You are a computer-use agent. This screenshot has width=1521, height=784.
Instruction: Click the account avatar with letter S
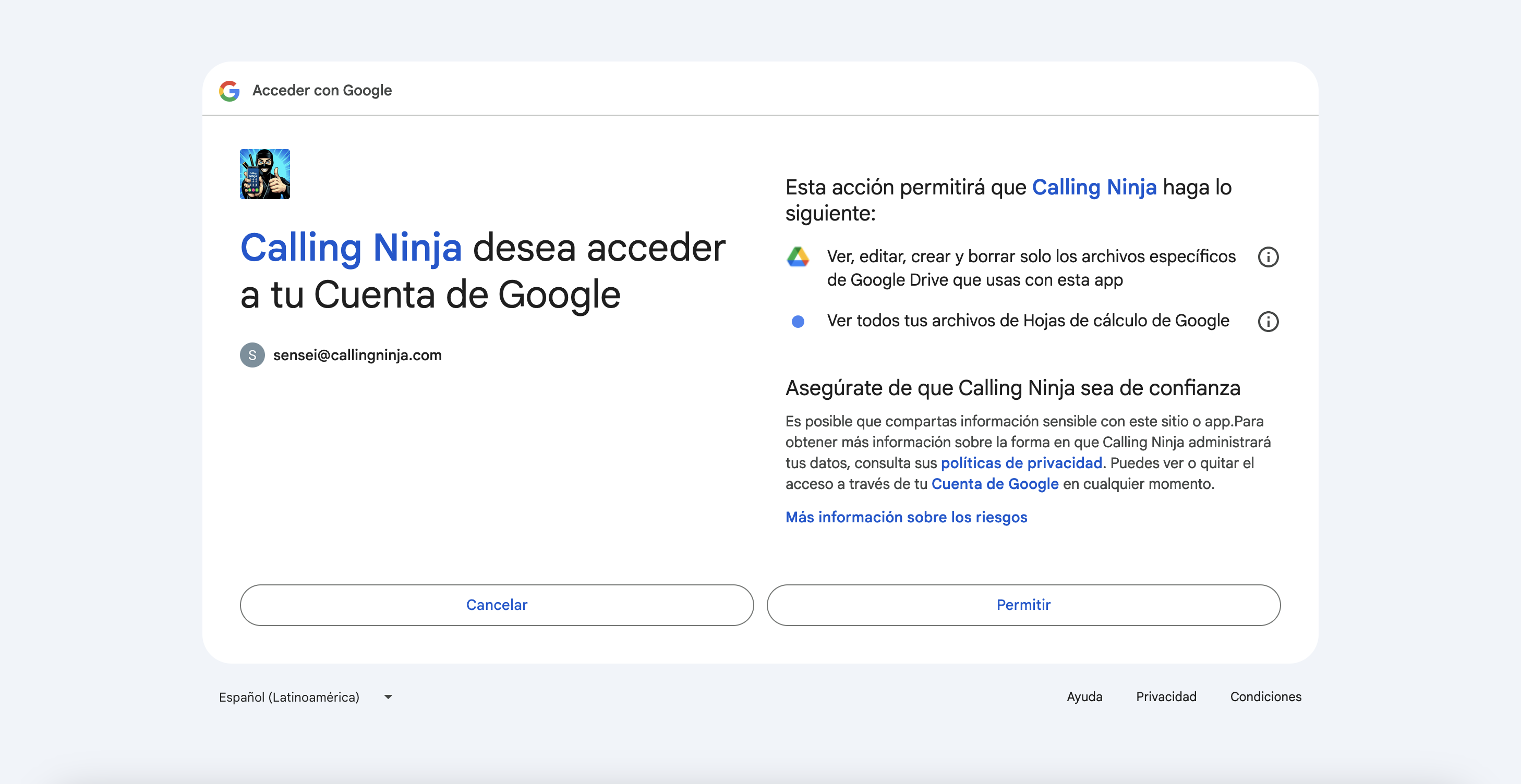point(252,355)
